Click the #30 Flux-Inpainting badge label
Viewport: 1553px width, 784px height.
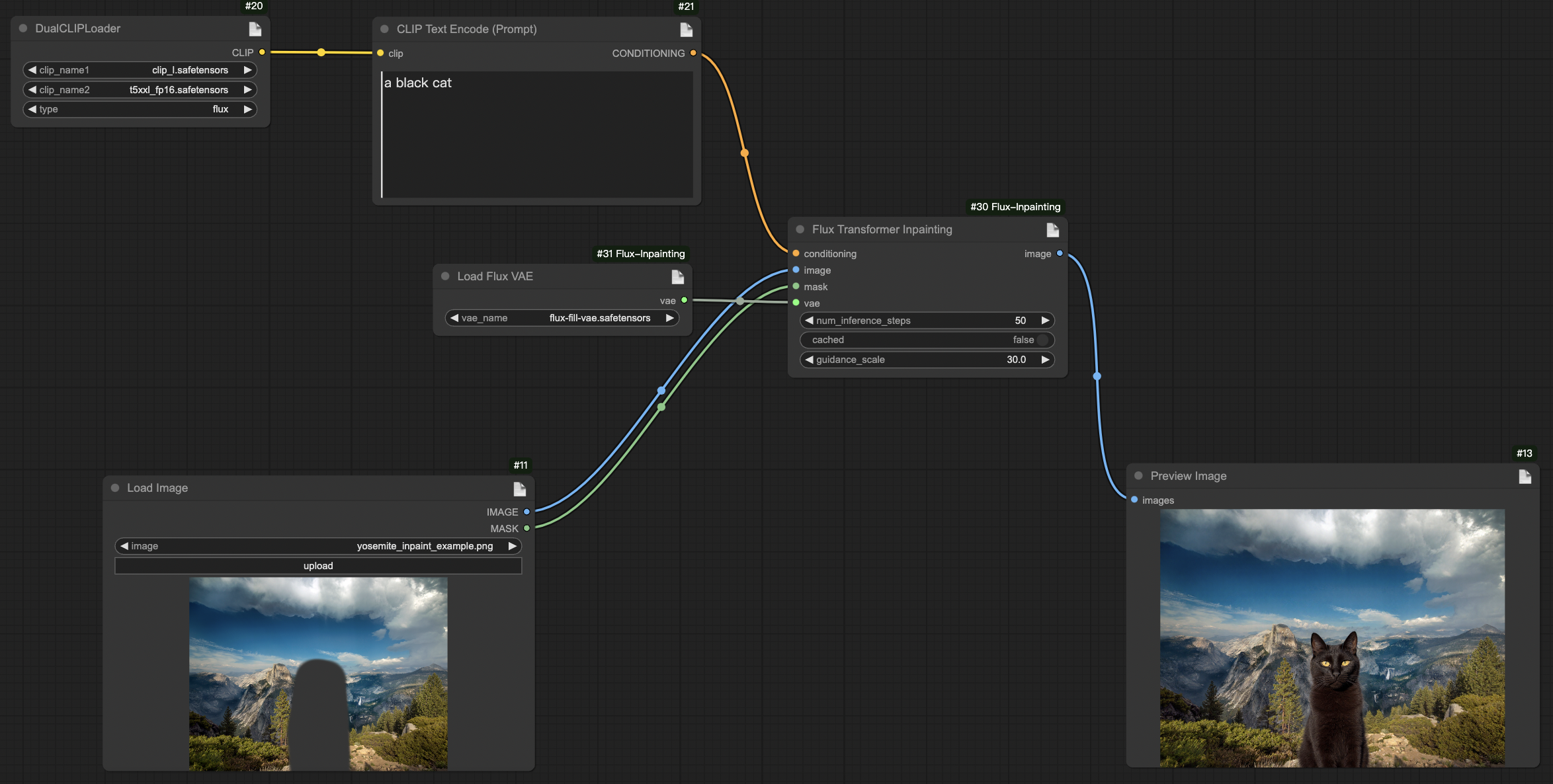coord(1015,207)
